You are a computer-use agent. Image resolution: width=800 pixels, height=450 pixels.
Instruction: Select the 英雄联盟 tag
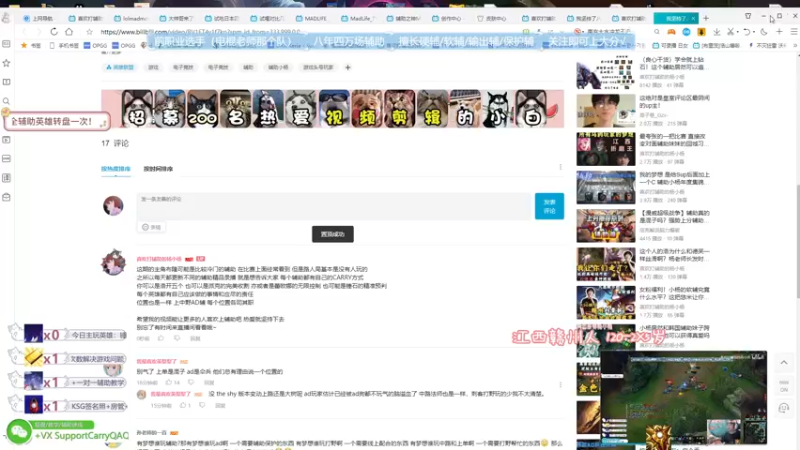click(120, 67)
